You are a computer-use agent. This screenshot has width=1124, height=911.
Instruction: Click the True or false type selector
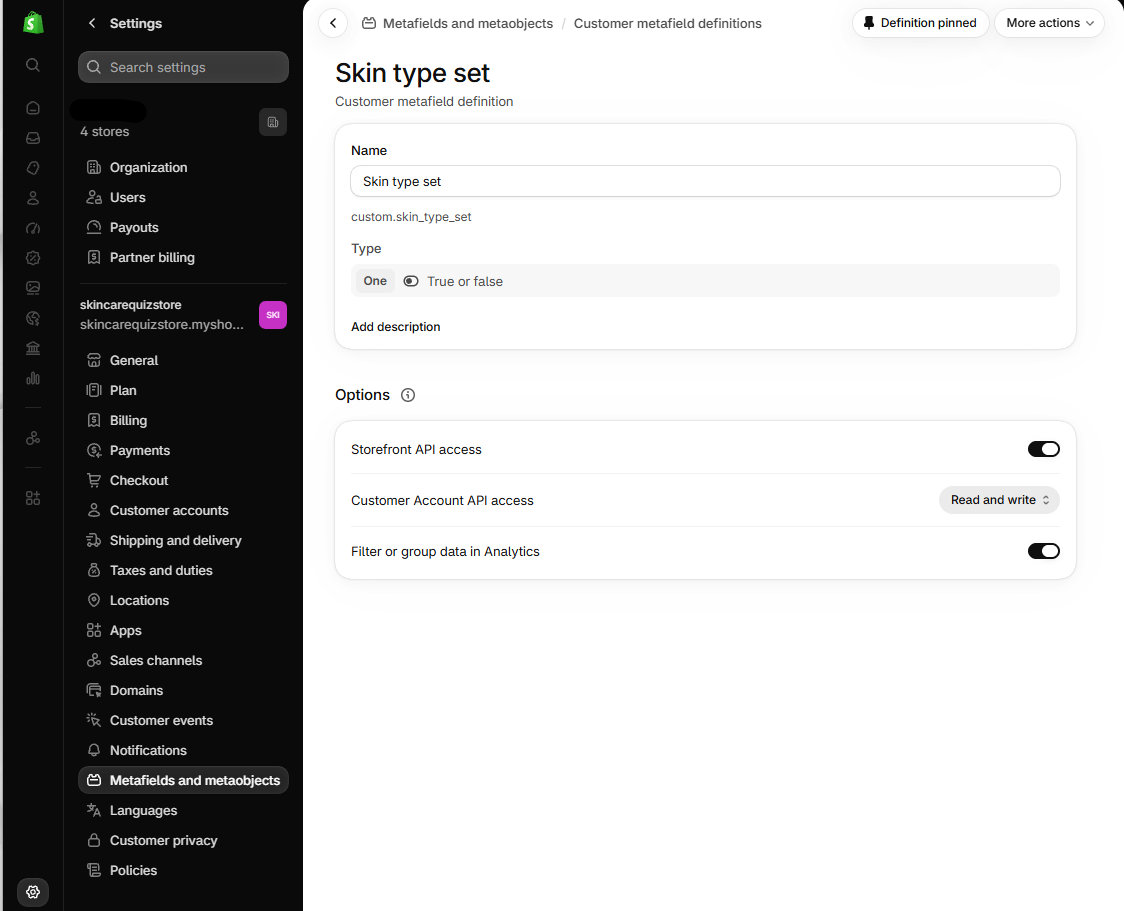point(705,281)
